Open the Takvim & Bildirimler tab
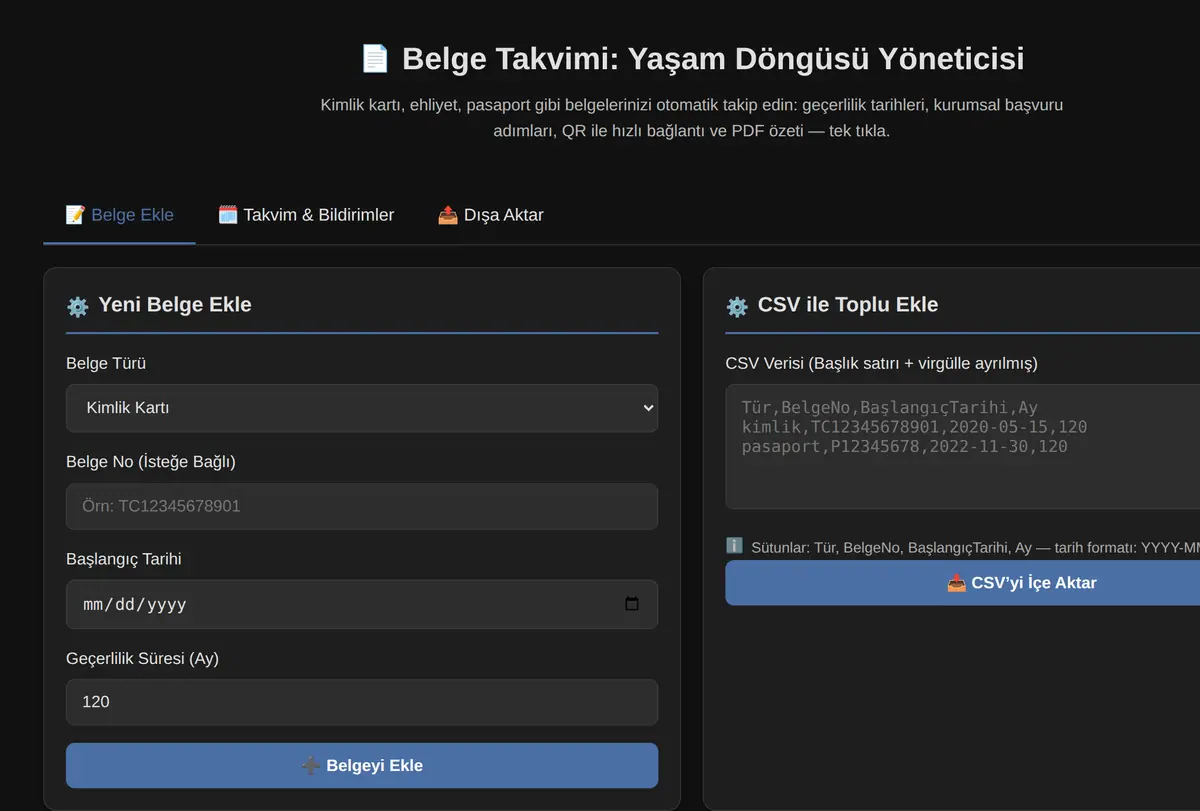 coord(306,215)
